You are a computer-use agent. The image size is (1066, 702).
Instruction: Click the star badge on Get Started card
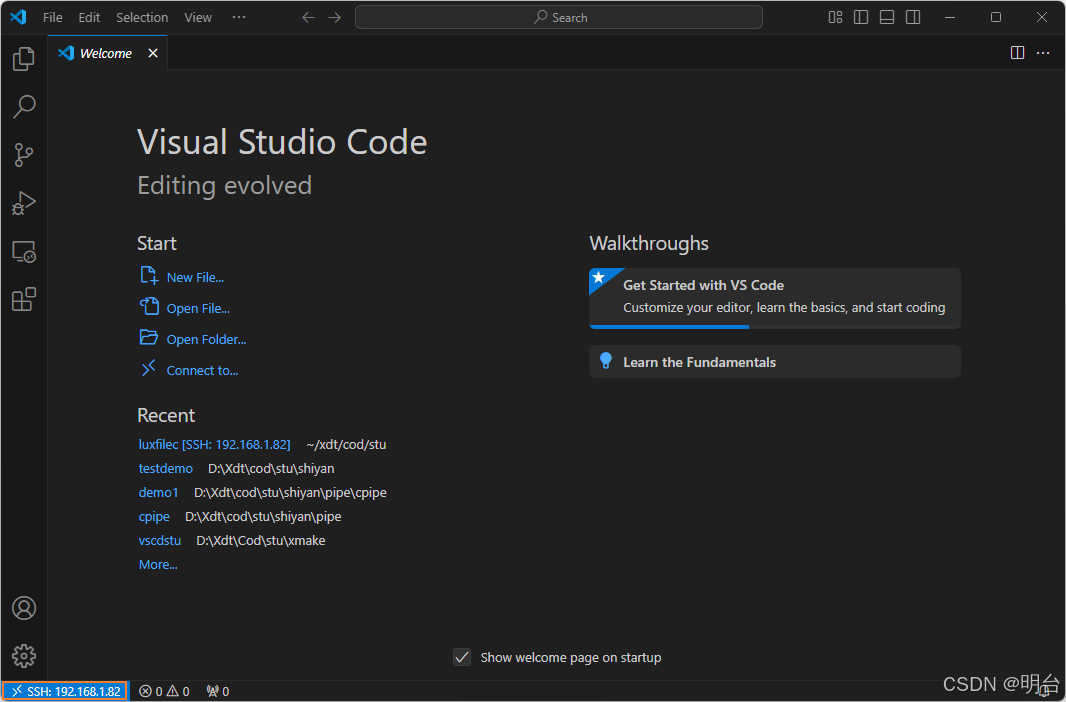(x=598, y=277)
